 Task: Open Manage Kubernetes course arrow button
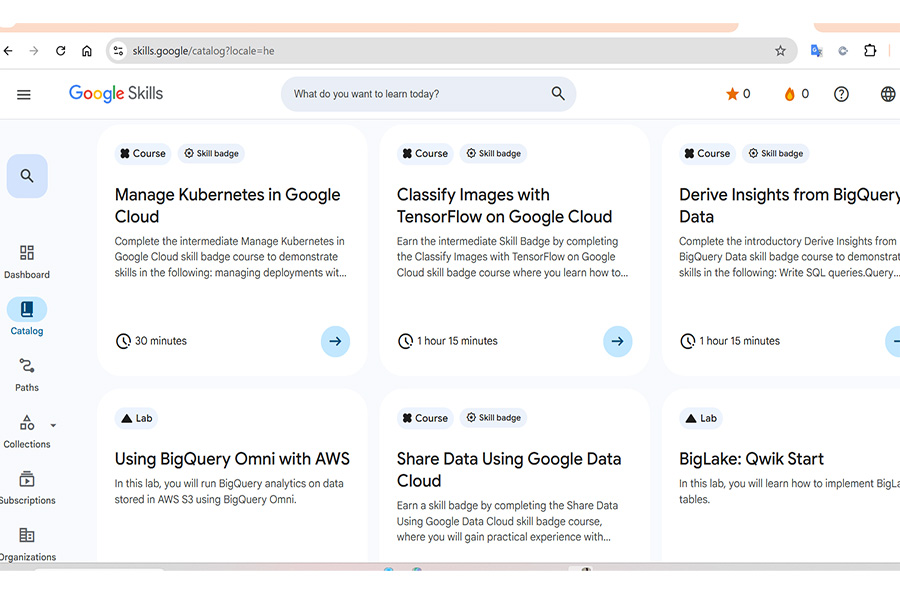(335, 341)
